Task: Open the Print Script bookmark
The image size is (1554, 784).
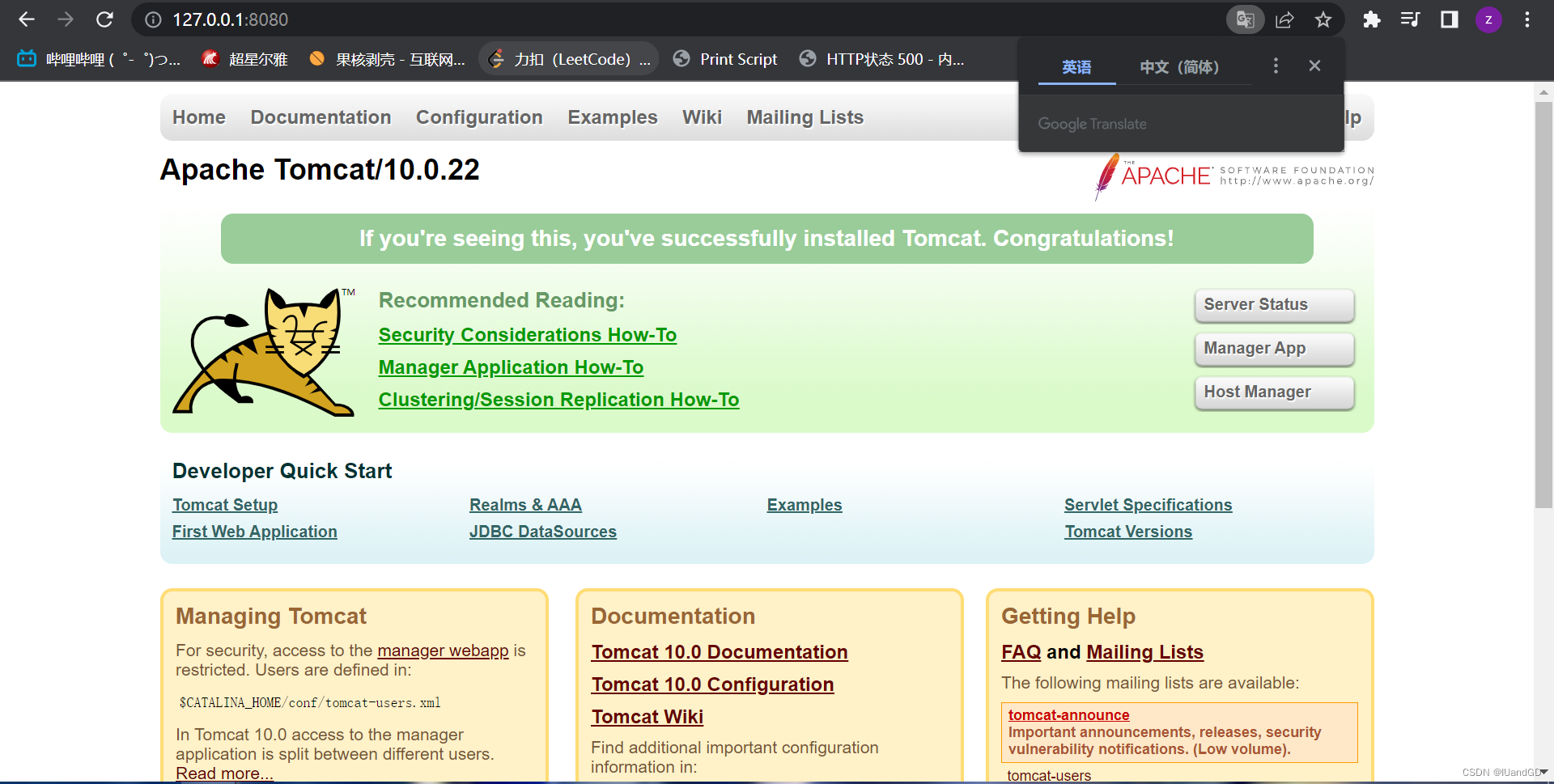Action: (726, 59)
